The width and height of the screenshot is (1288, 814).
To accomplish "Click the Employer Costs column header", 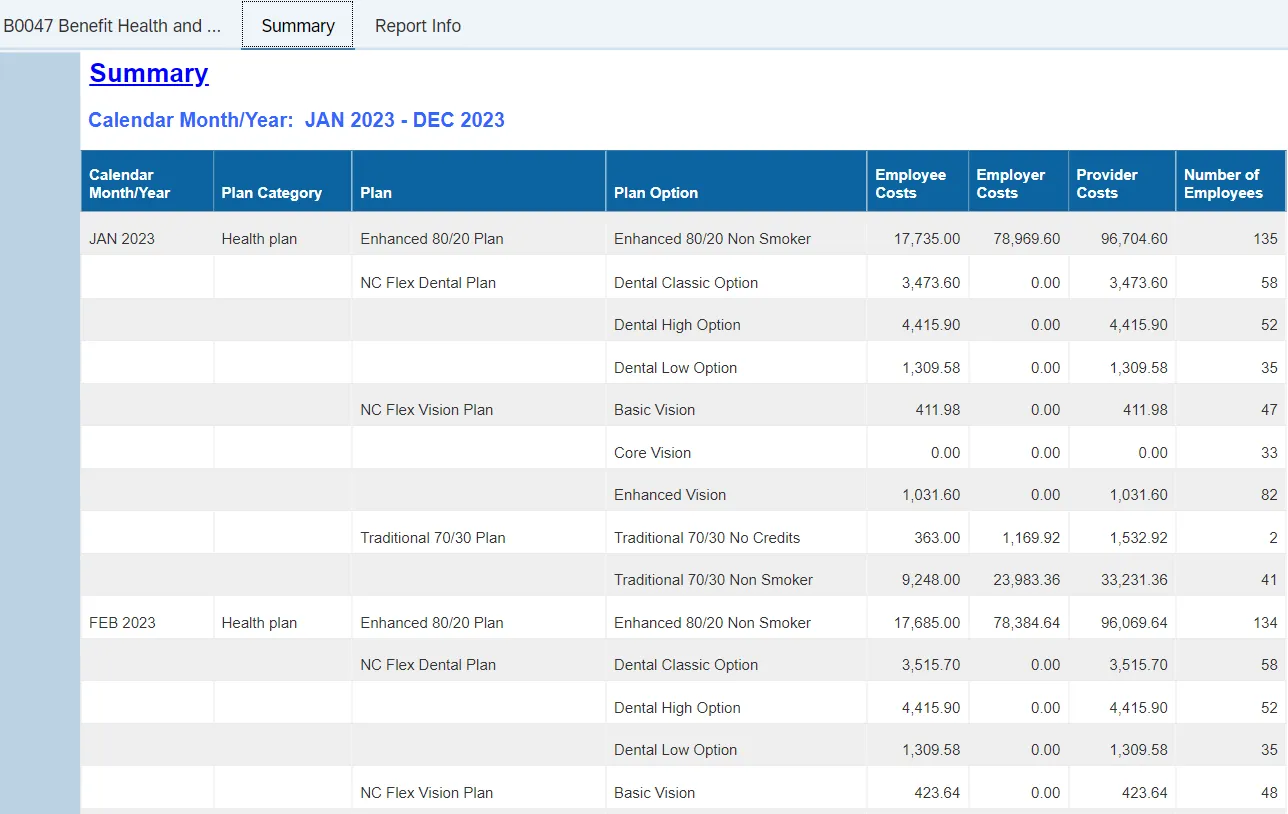I will click(1010, 183).
